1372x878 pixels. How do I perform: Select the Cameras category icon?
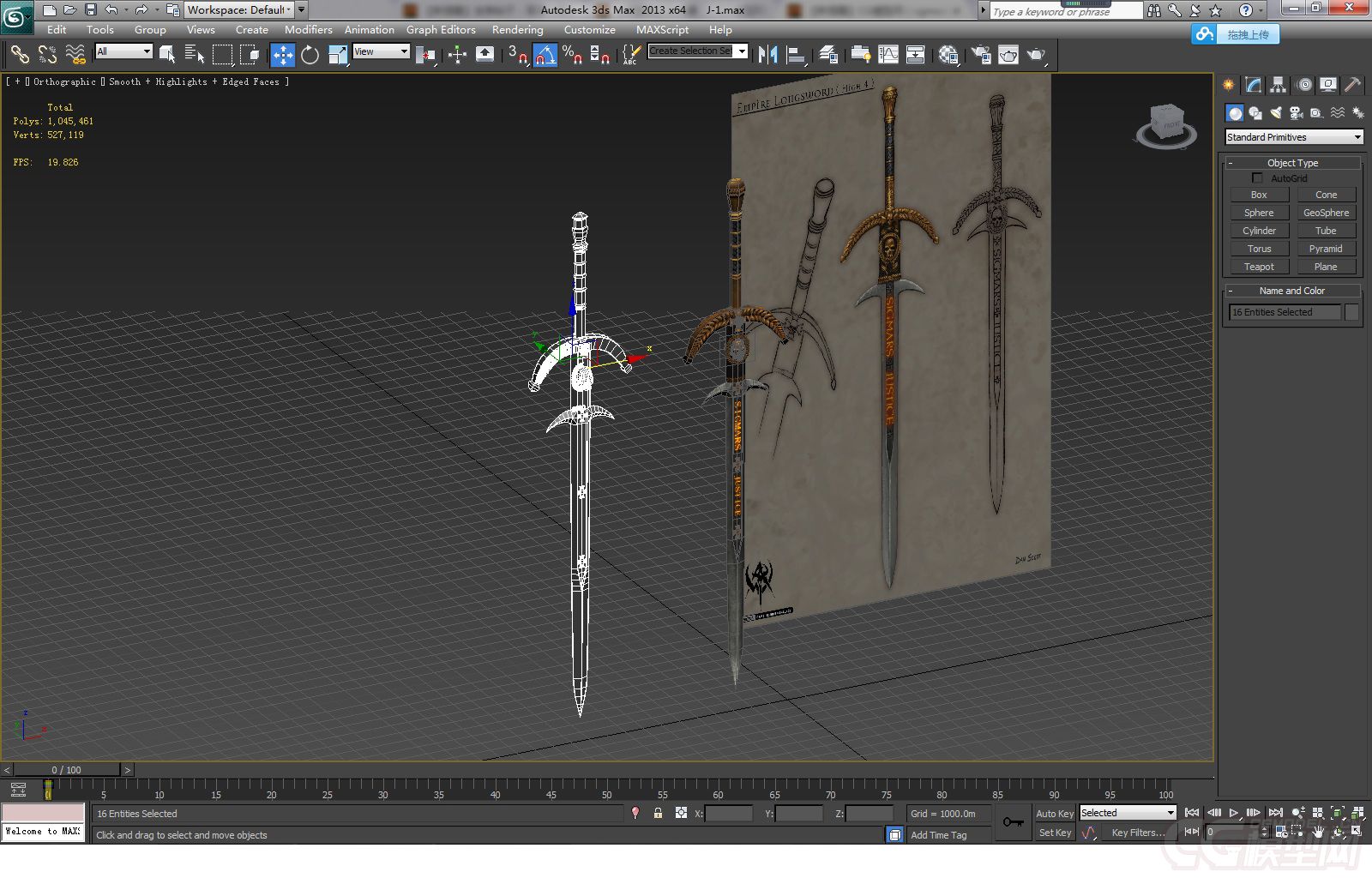[1297, 112]
